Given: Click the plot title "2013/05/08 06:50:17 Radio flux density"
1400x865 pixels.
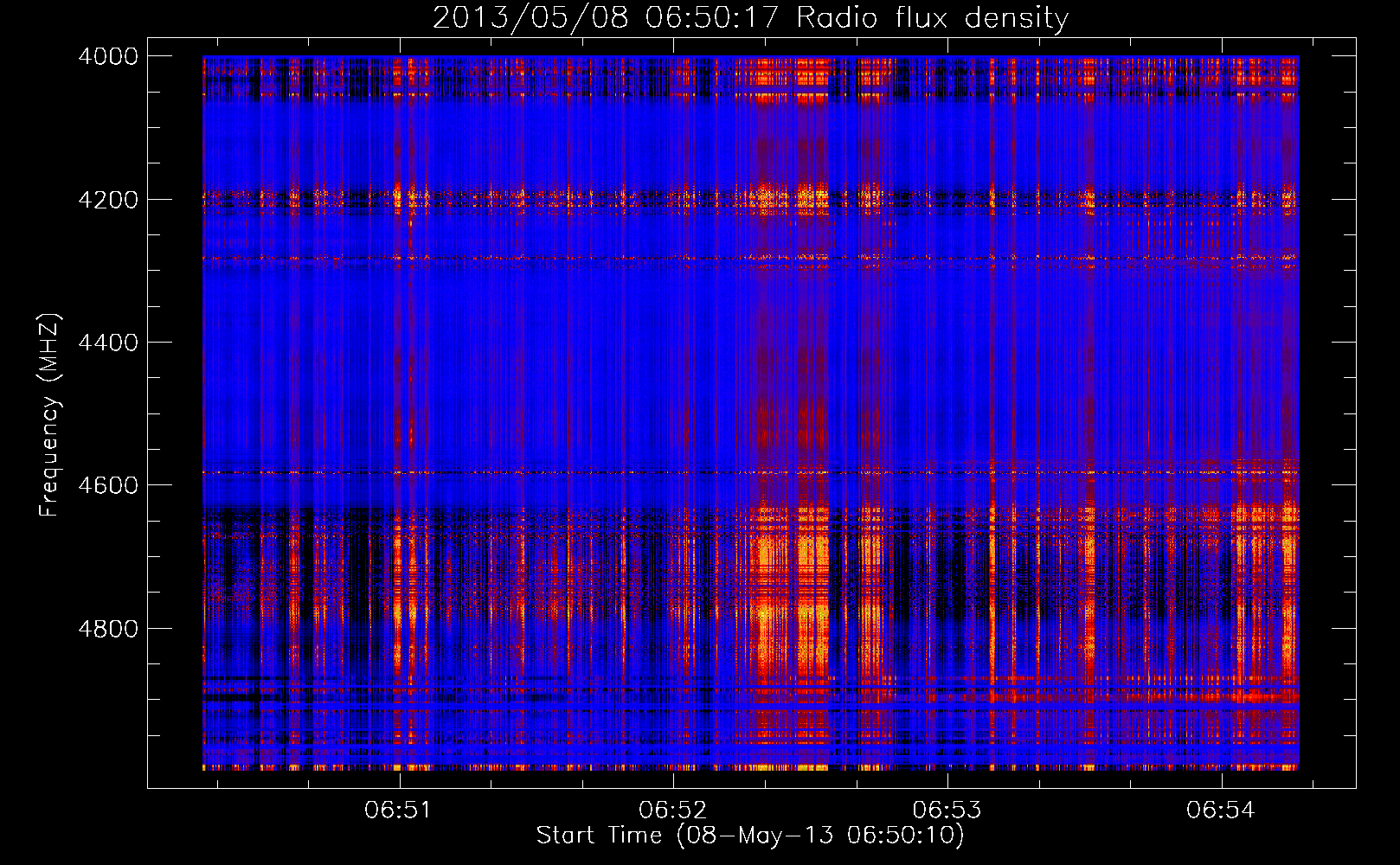Looking at the screenshot, I should coord(750,17).
